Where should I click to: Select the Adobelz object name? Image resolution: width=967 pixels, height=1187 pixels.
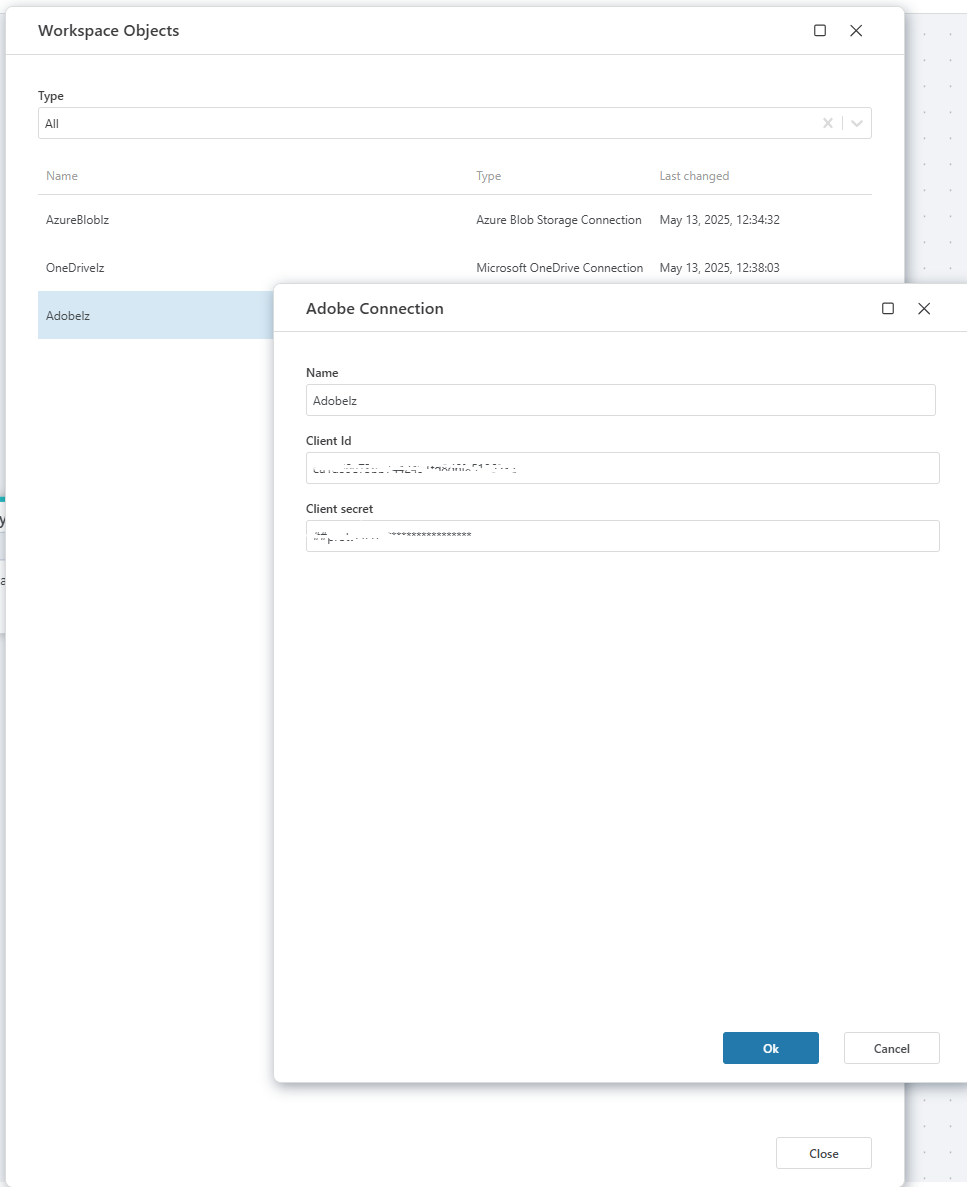(68, 316)
